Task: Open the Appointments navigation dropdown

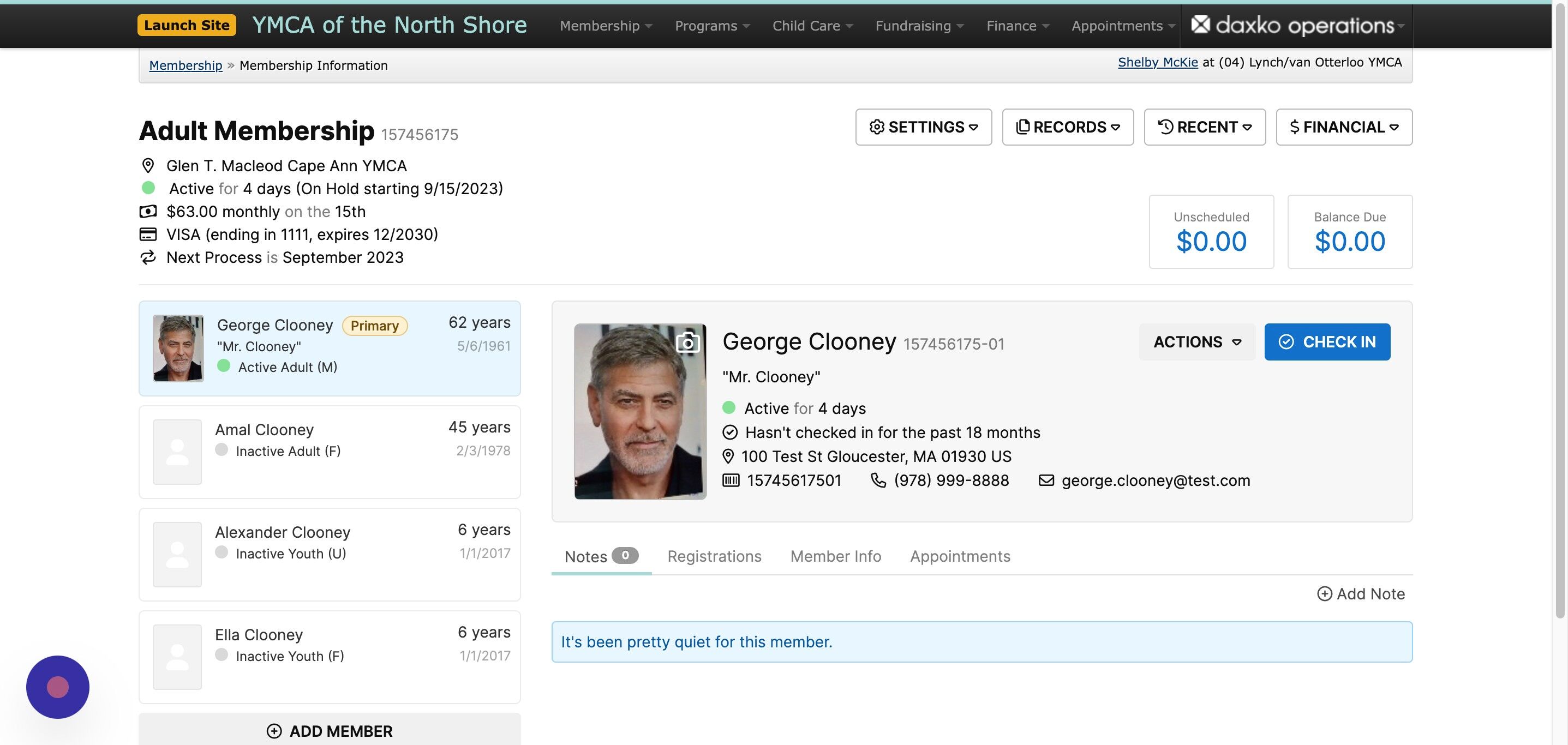Action: (x=1123, y=26)
